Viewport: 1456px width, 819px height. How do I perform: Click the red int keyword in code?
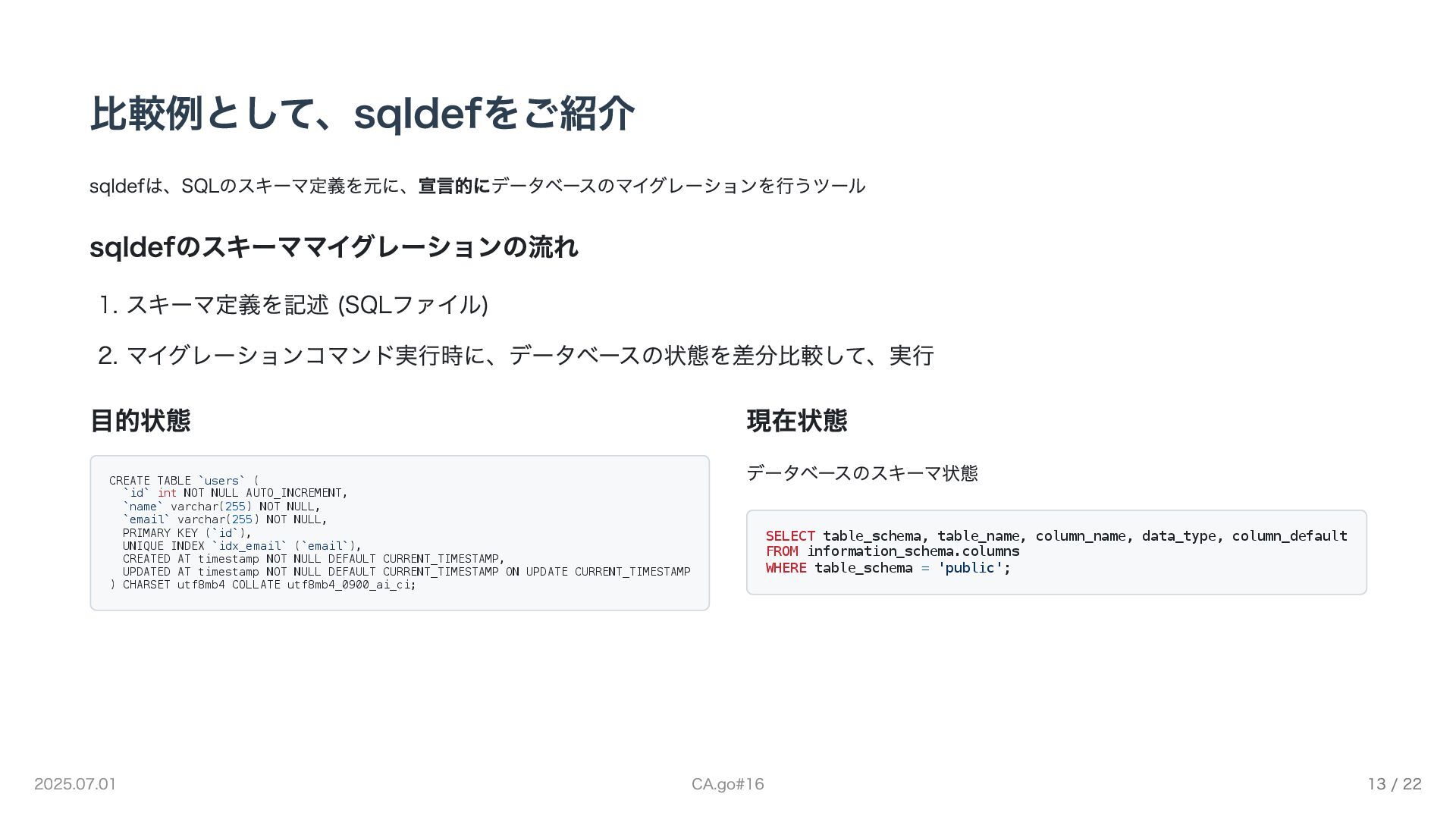click(167, 494)
